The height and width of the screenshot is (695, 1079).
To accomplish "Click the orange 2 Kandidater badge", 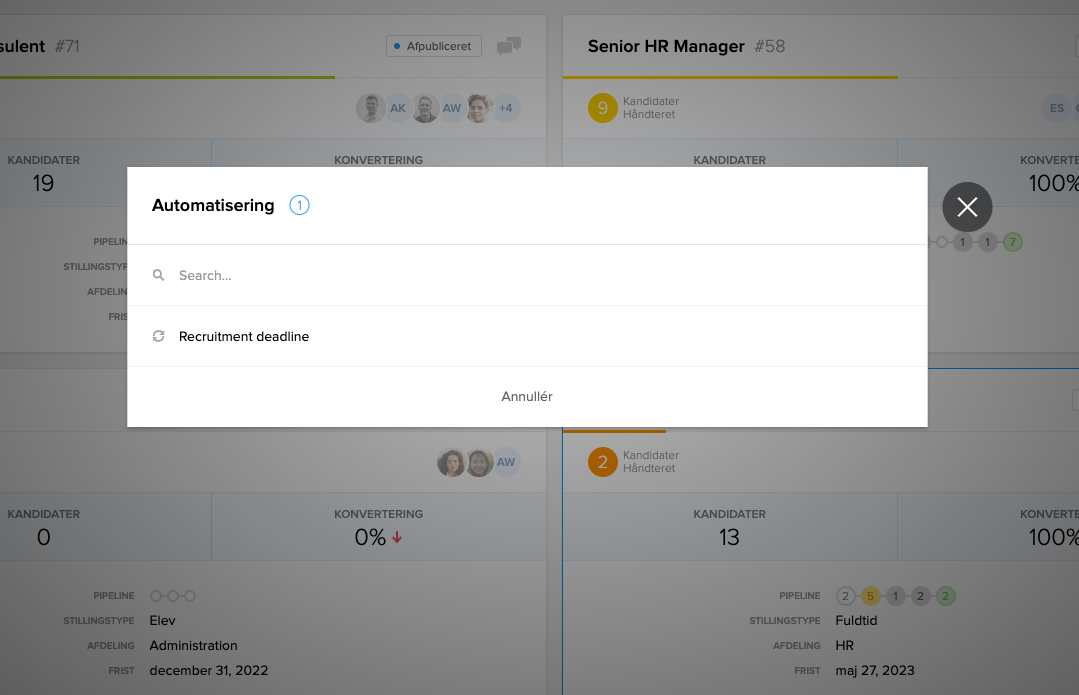I will pos(602,462).
